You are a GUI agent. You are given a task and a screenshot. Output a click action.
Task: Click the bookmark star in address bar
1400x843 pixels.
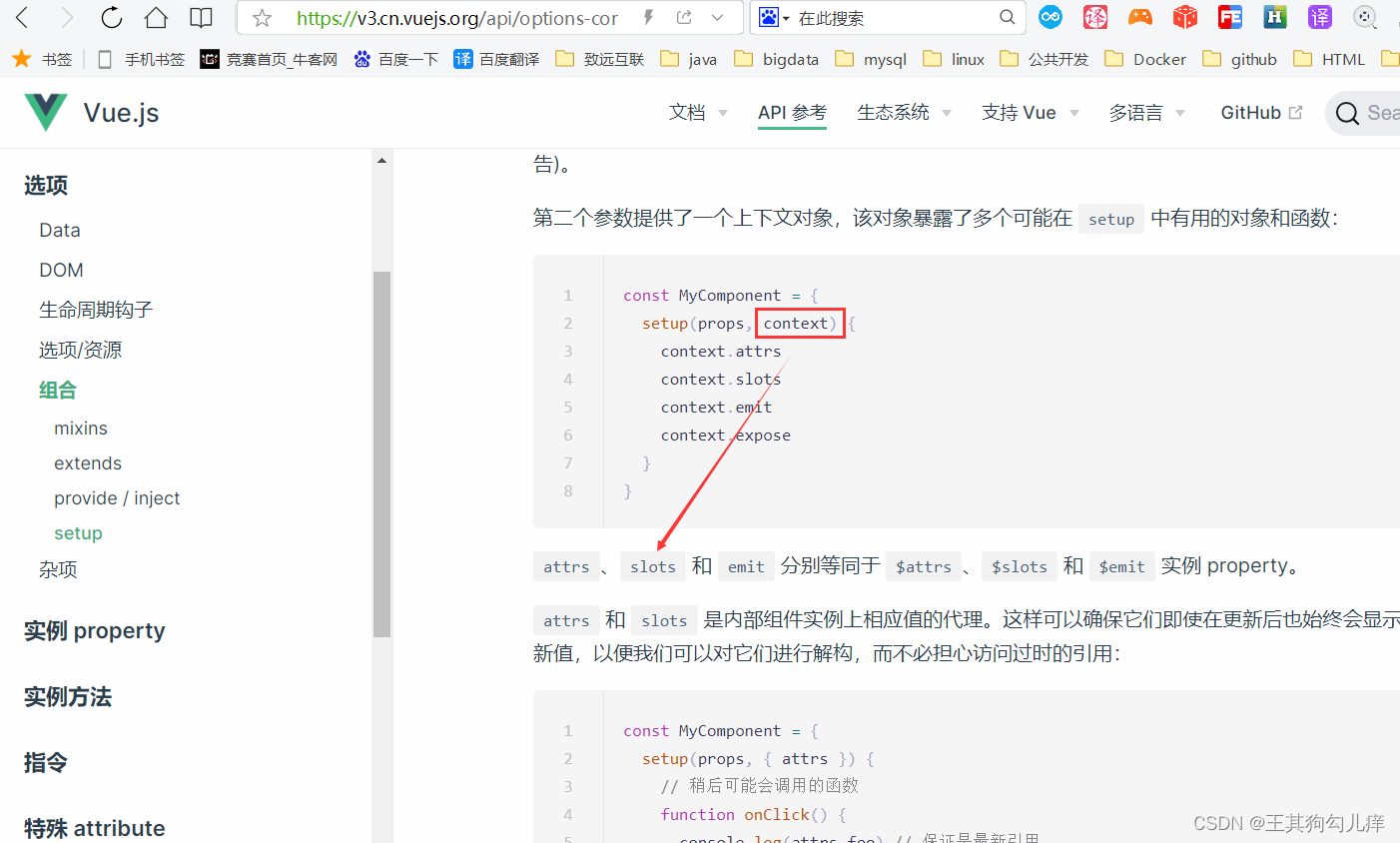pyautogui.click(x=261, y=17)
